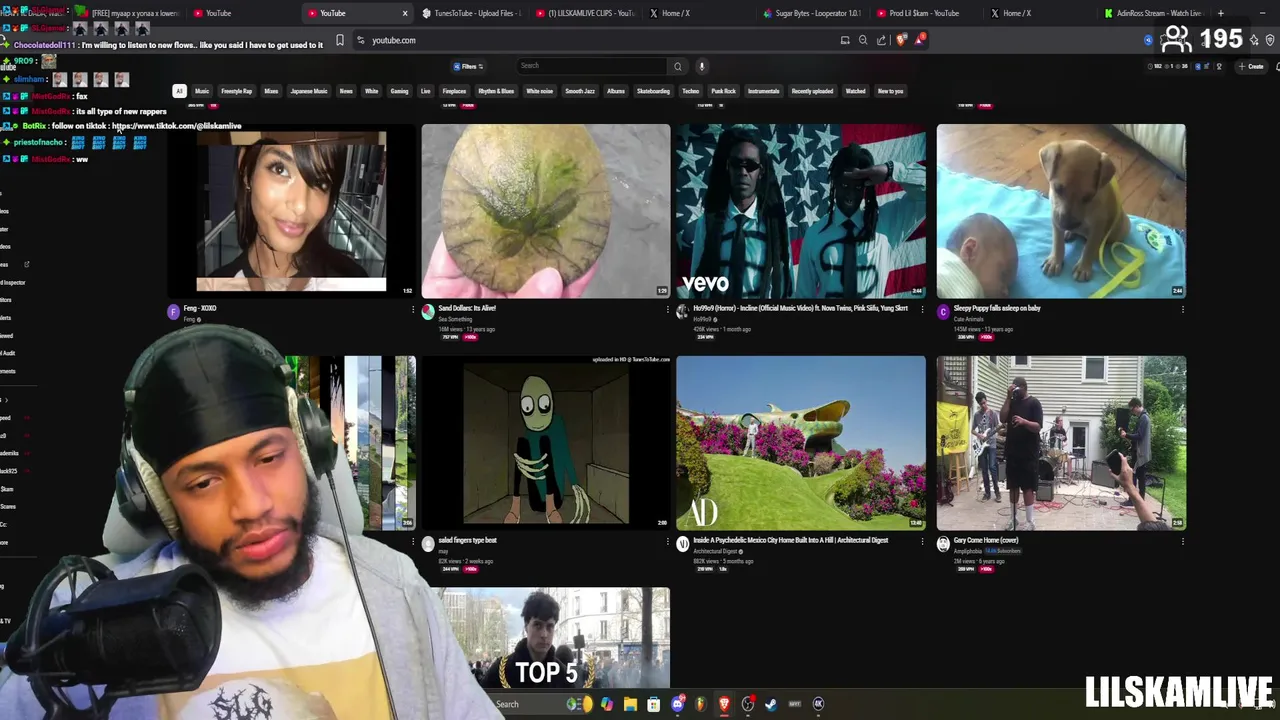Choose the White noise chip

[x=539, y=91]
